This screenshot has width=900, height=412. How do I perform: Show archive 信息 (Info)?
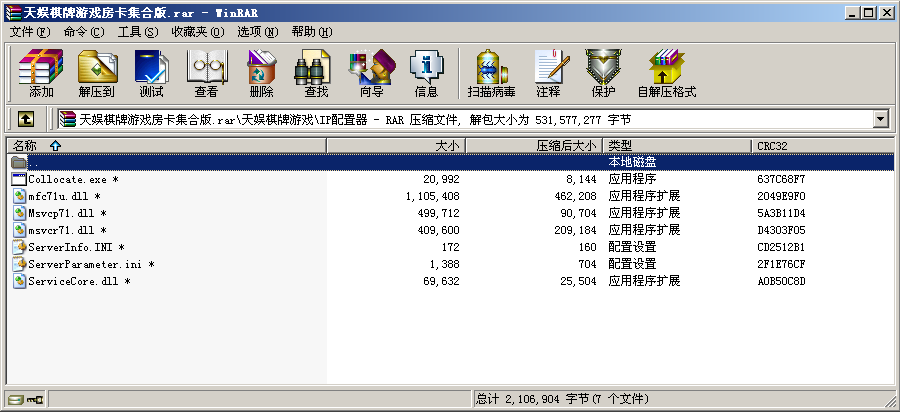point(426,74)
